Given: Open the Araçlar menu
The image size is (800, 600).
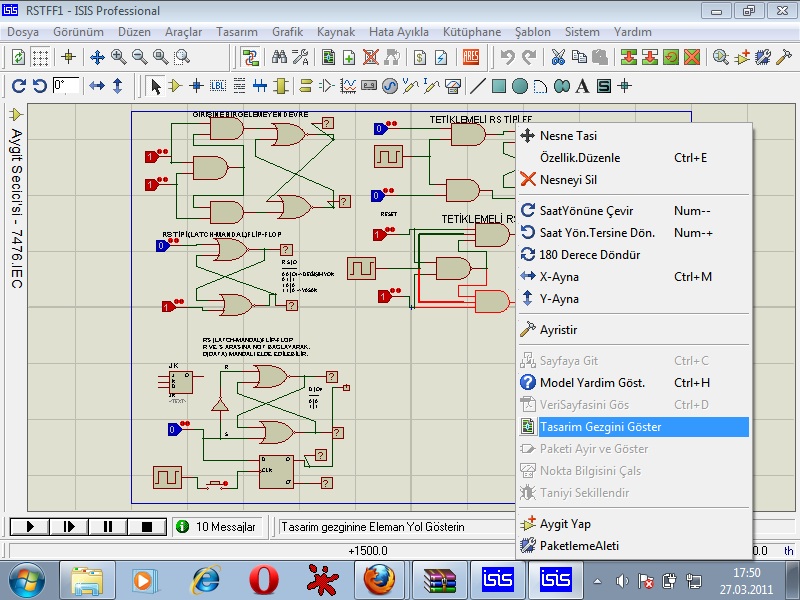Looking at the screenshot, I should point(183,32).
